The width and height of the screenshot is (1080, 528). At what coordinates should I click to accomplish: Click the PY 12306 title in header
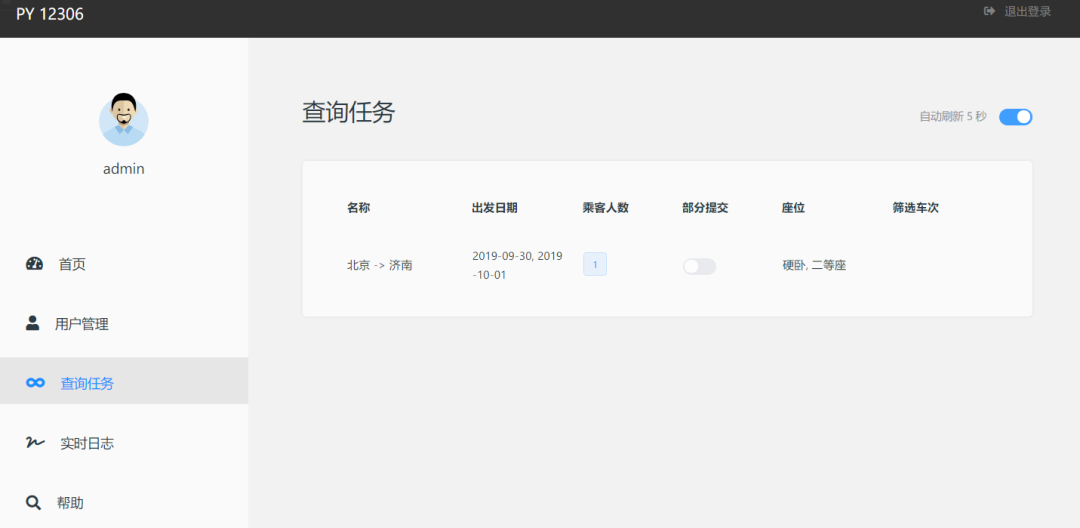[x=50, y=14]
